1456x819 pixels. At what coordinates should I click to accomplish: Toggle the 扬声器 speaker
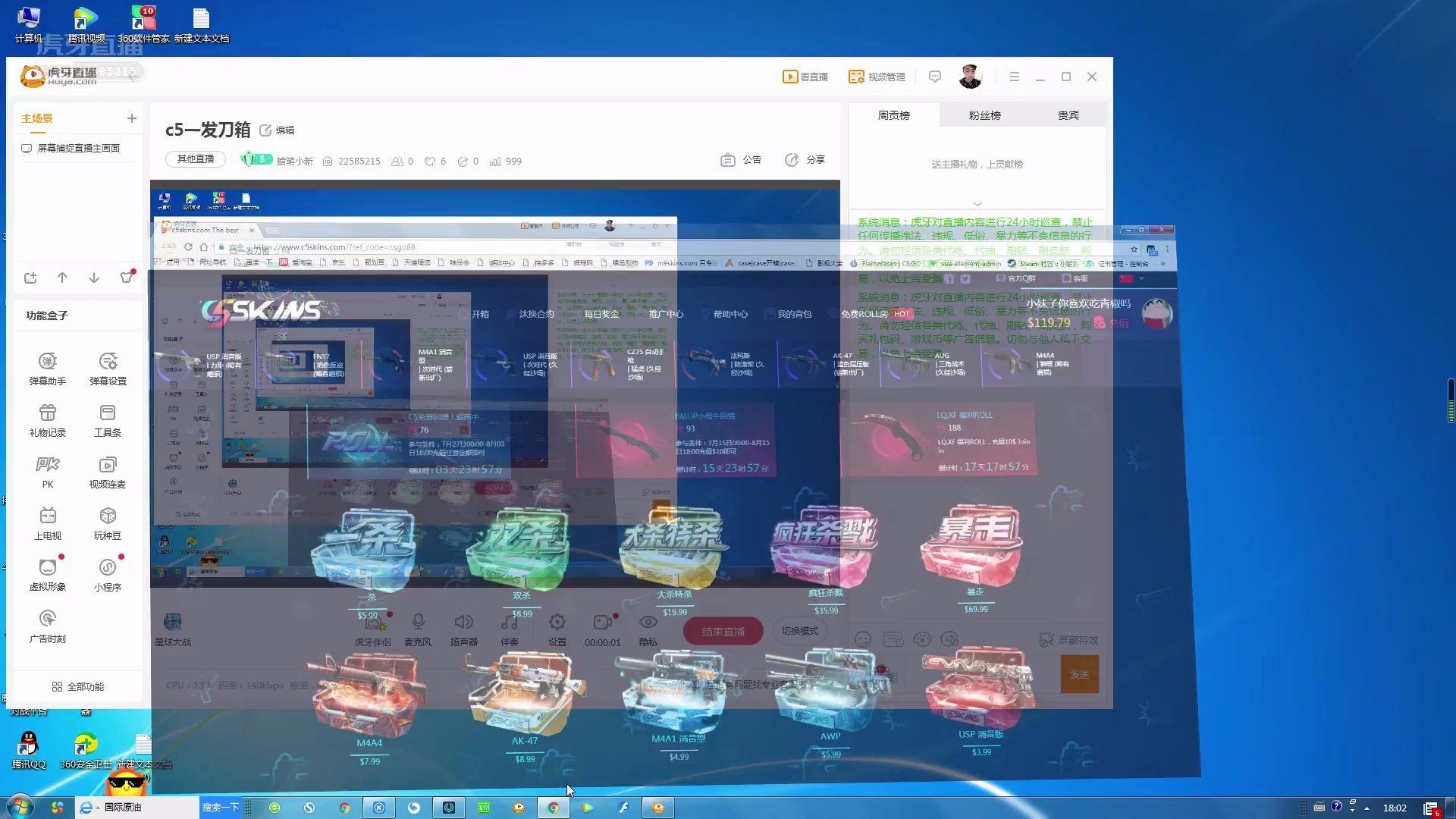pos(463,623)
